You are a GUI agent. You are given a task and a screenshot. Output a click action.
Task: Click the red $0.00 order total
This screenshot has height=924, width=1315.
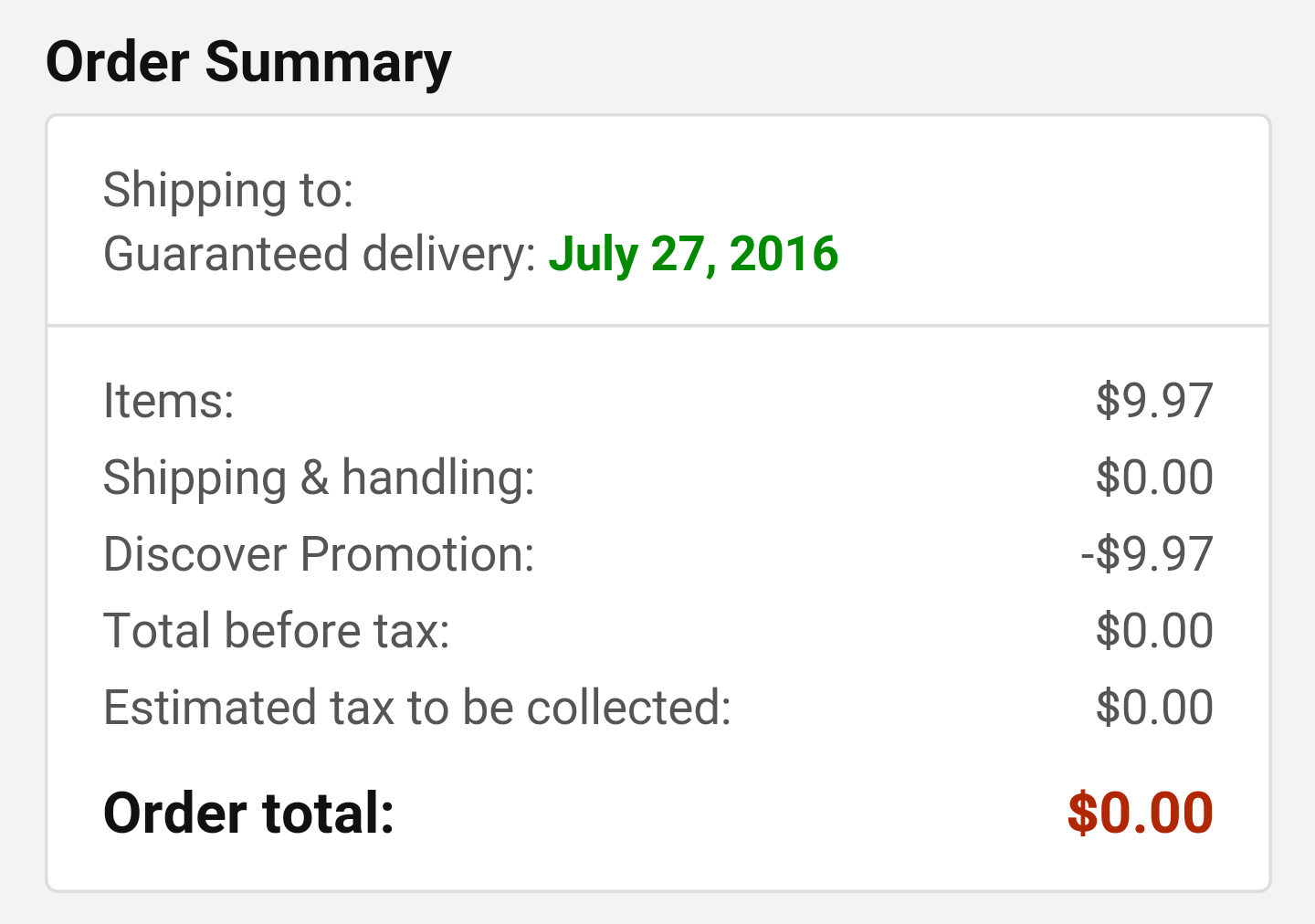tap(1141, 813)
